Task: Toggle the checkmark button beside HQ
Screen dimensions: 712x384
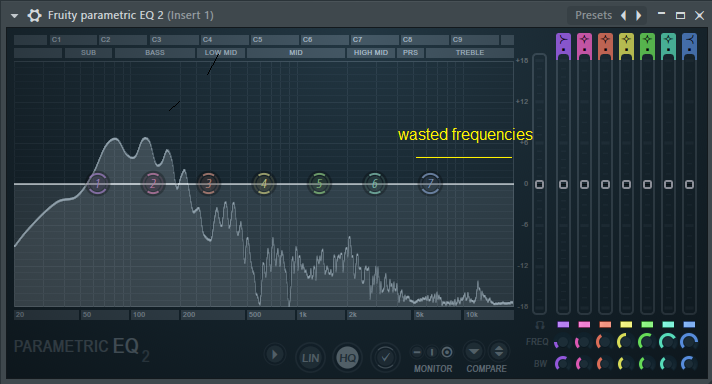Action: (385, 358)
